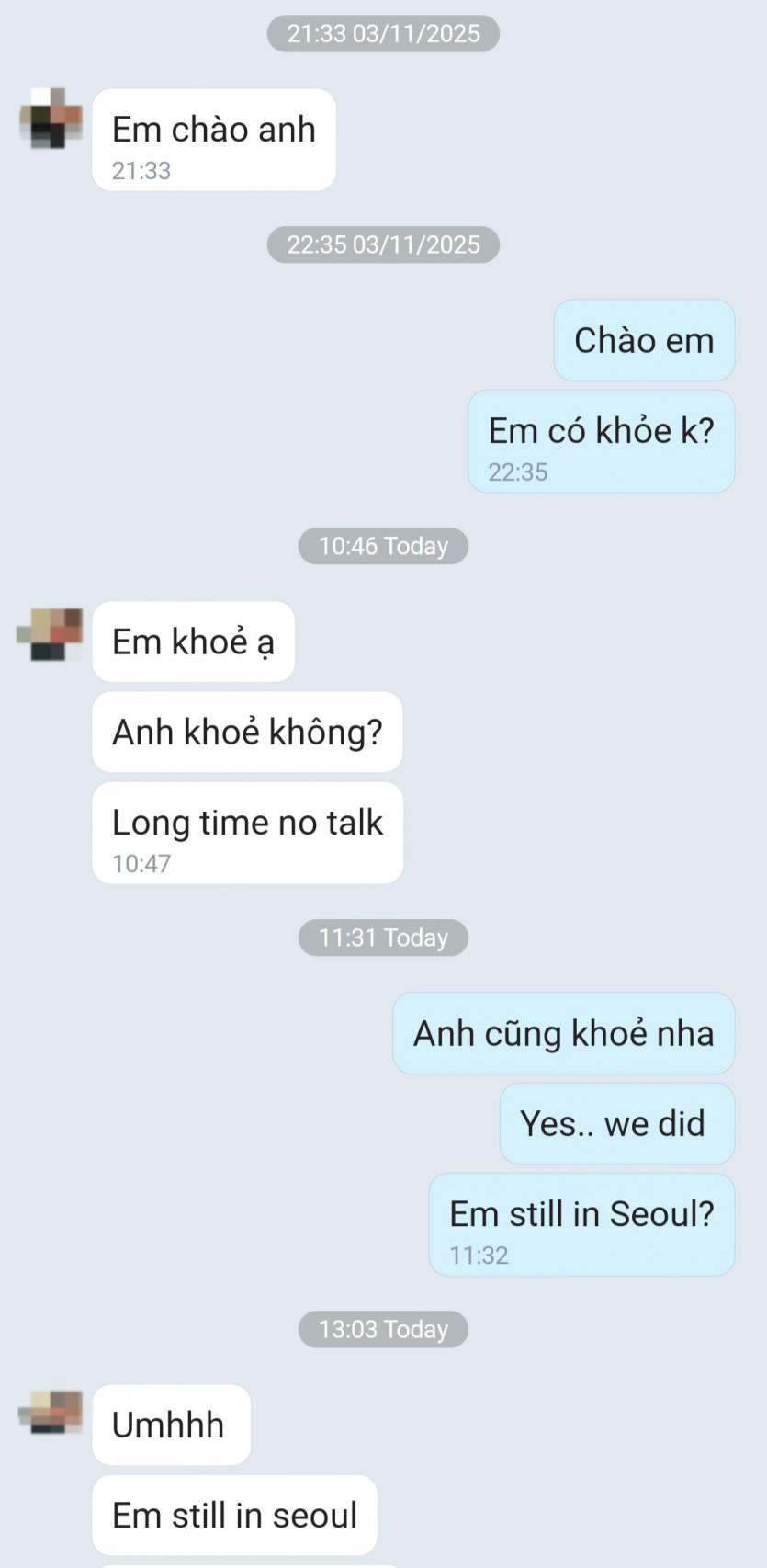Tap the "13:03 Today" time separator
The image size is (767, 1568).
click(383, 1329)
